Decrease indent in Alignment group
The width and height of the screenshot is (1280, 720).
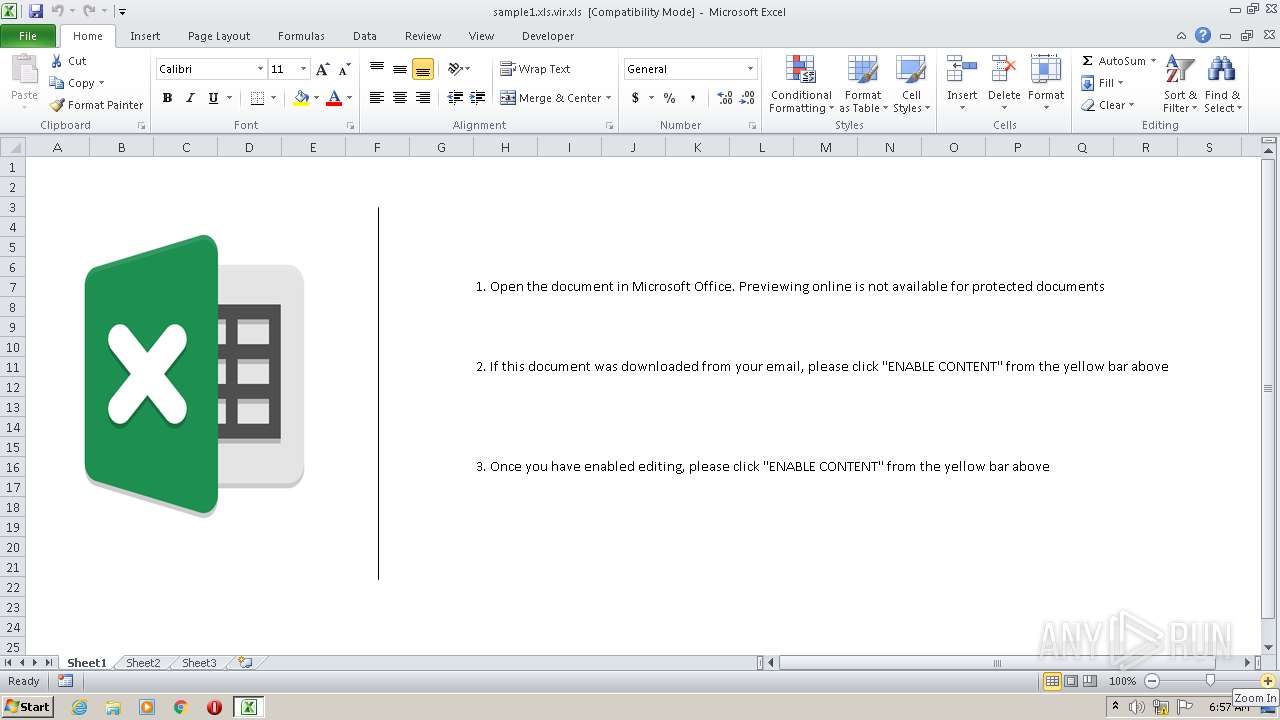tap(455, 98)
